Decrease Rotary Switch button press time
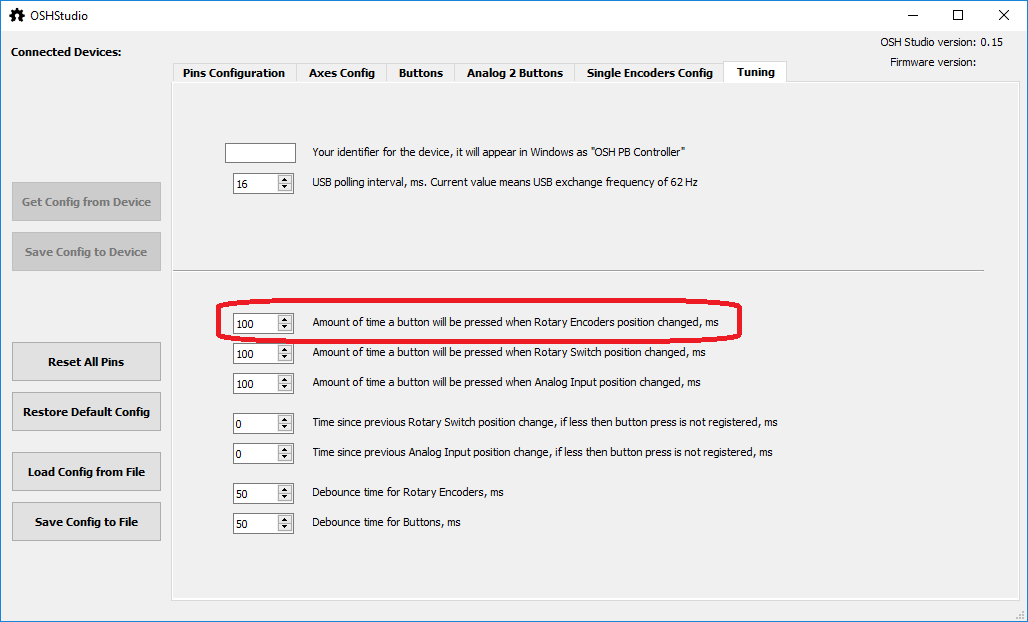 (285, 358)
